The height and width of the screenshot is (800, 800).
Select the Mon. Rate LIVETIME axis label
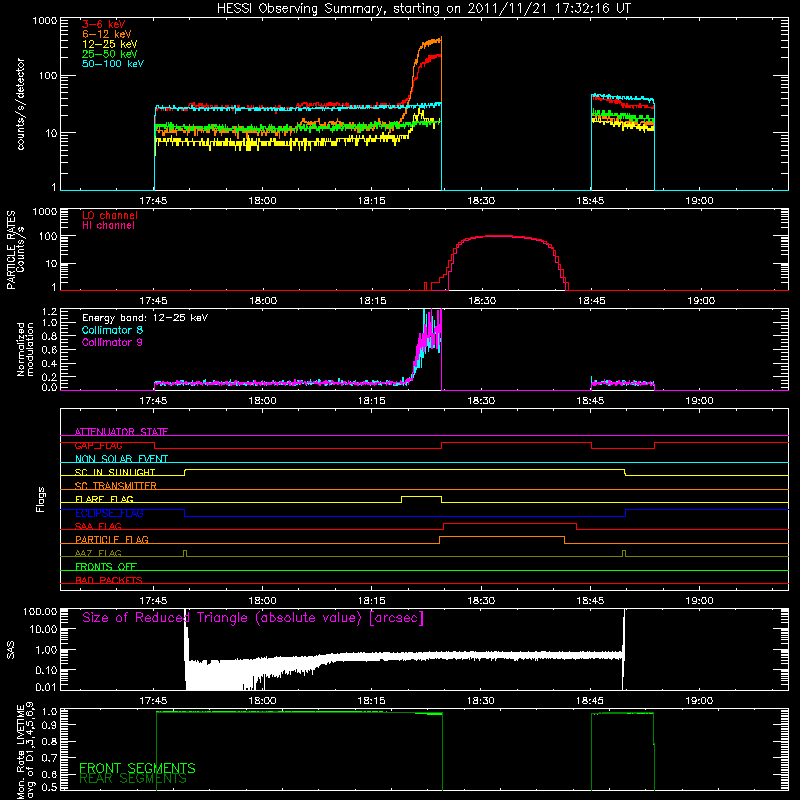(26, 752)
